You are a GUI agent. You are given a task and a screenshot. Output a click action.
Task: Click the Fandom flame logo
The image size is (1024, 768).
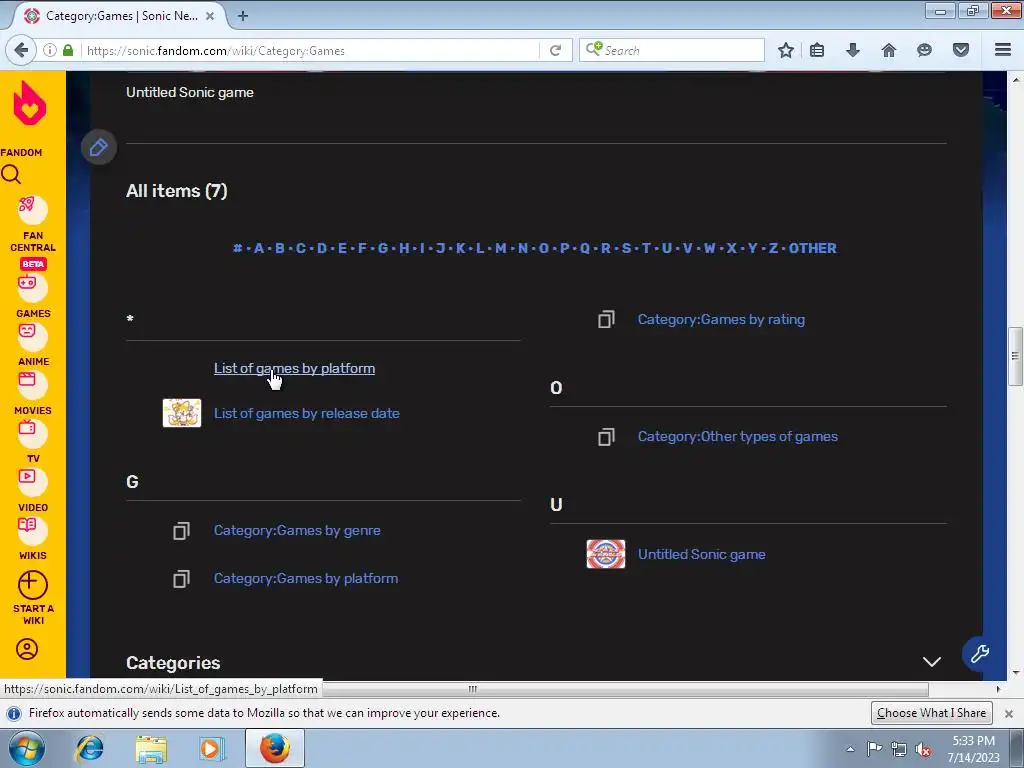[29, 103]
